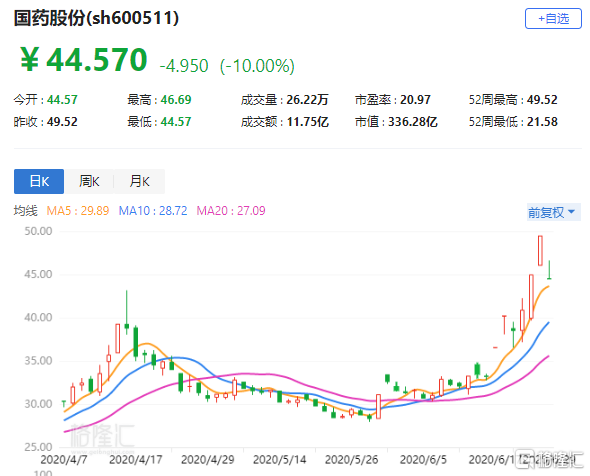Click percent change (-10.00%)
This screenshot has height=476, width=590.
pyautogui.click(x=257, y=66)
